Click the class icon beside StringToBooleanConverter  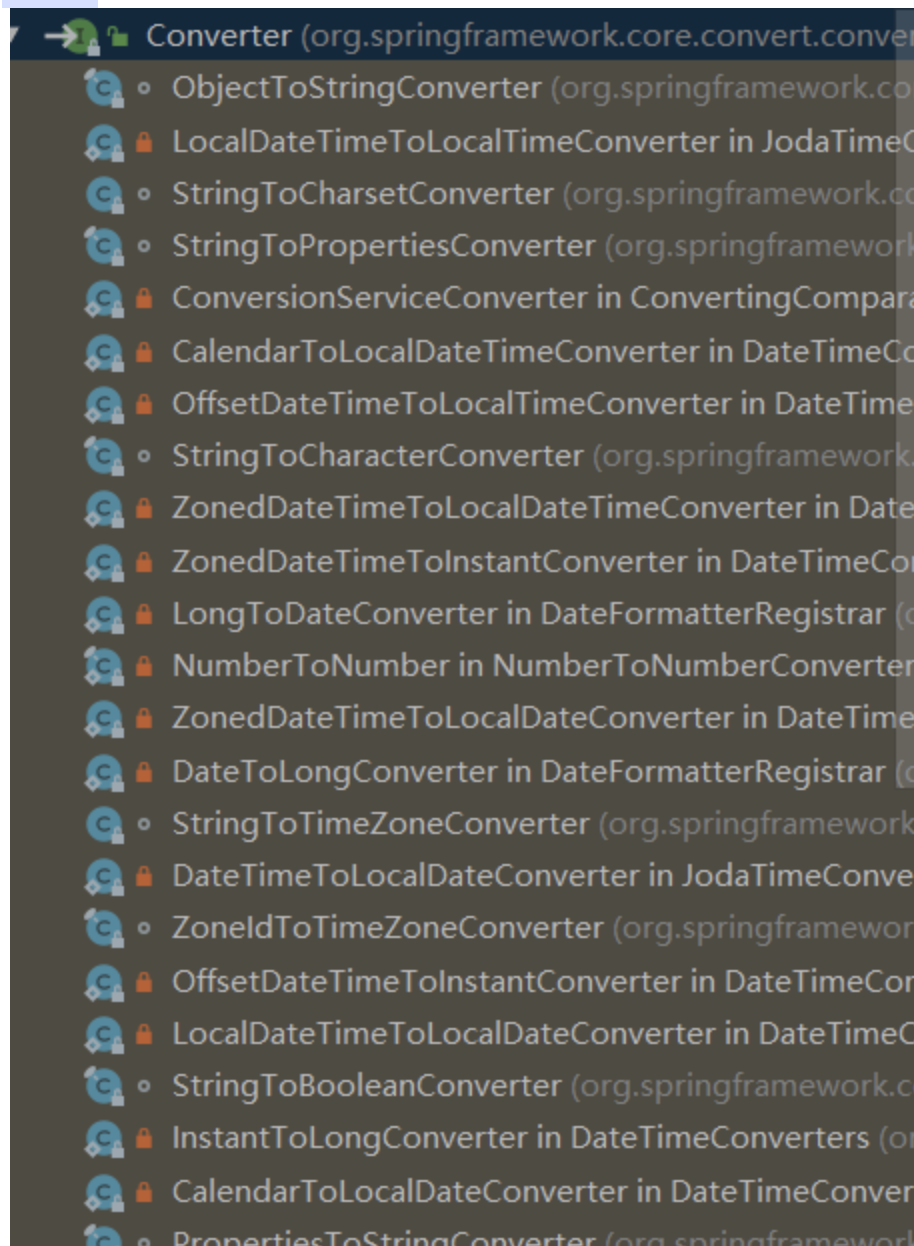(x=104, y=1086)
